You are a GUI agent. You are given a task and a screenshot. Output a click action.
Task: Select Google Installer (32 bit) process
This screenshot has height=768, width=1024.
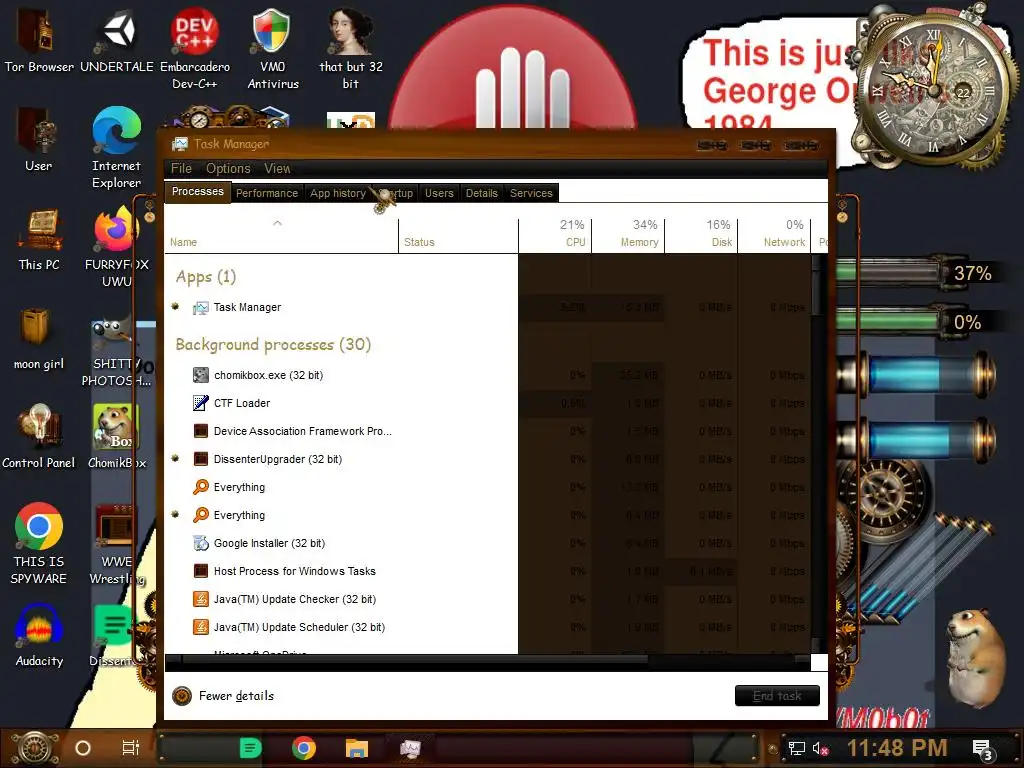pos(487,543)
